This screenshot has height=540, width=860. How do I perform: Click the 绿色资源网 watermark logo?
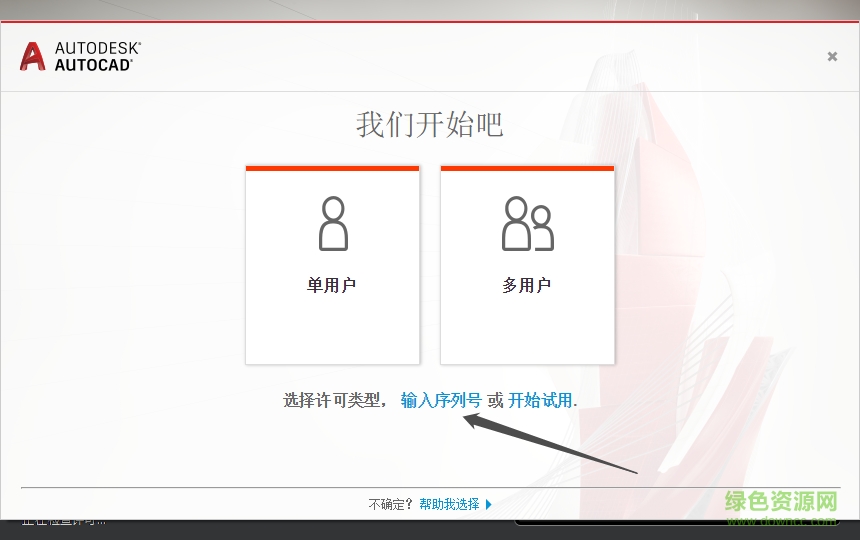[x=781, y=504]
